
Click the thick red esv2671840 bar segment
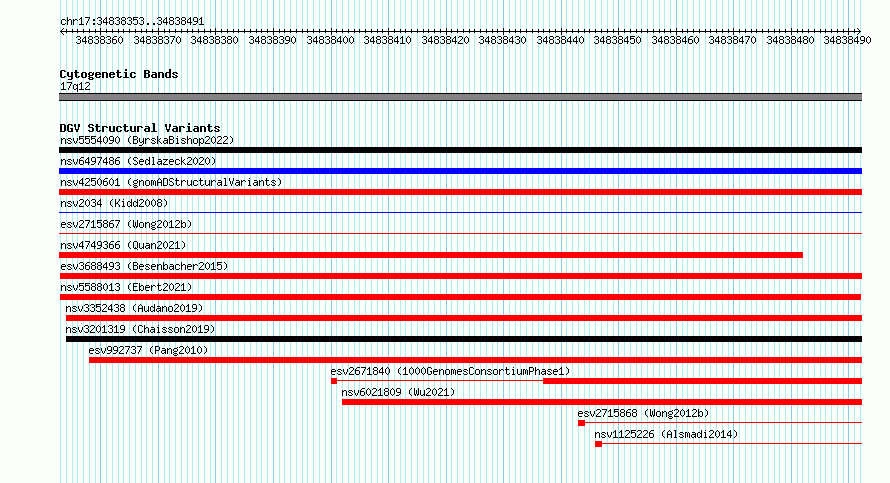pos(703,381)
